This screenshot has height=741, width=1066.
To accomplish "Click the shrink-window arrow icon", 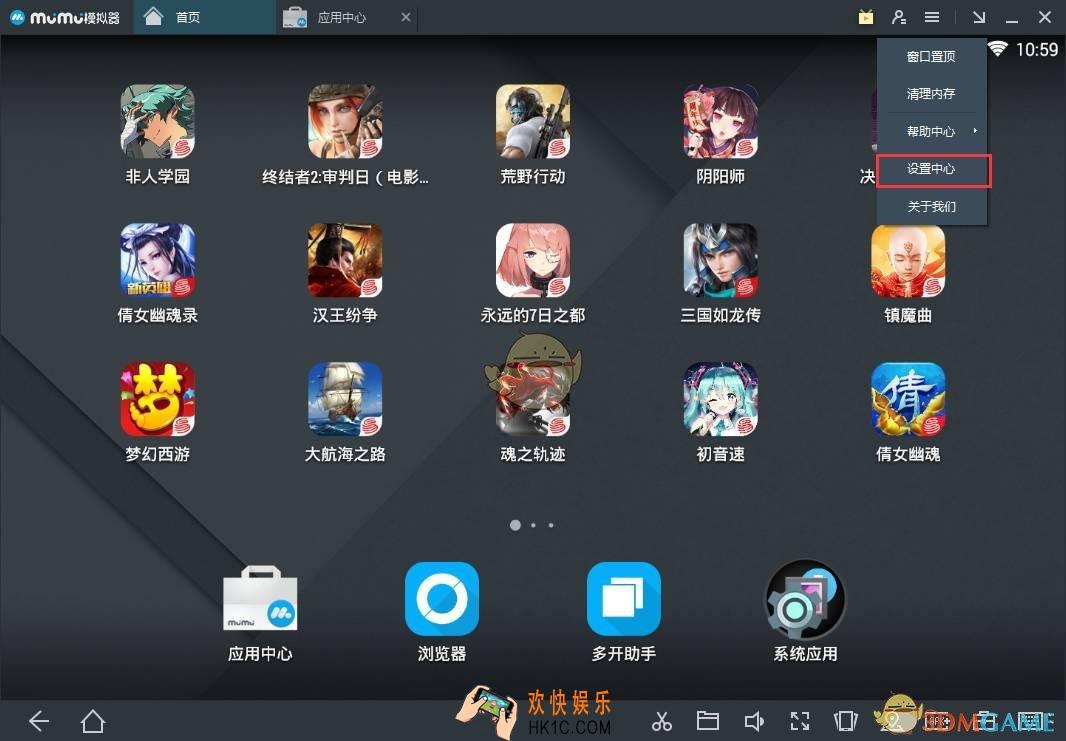I will (979, 17).
